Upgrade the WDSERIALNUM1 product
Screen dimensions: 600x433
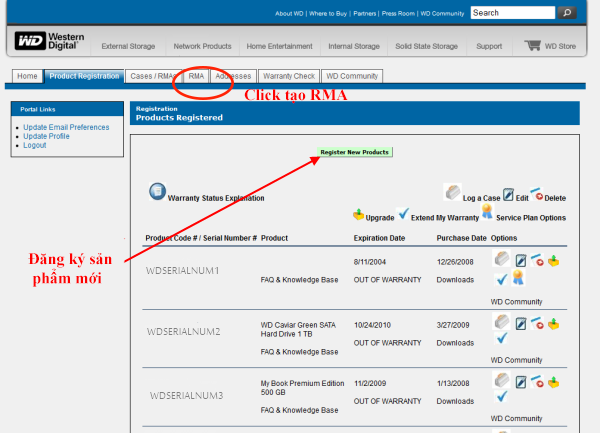click(x=553, y=261)
